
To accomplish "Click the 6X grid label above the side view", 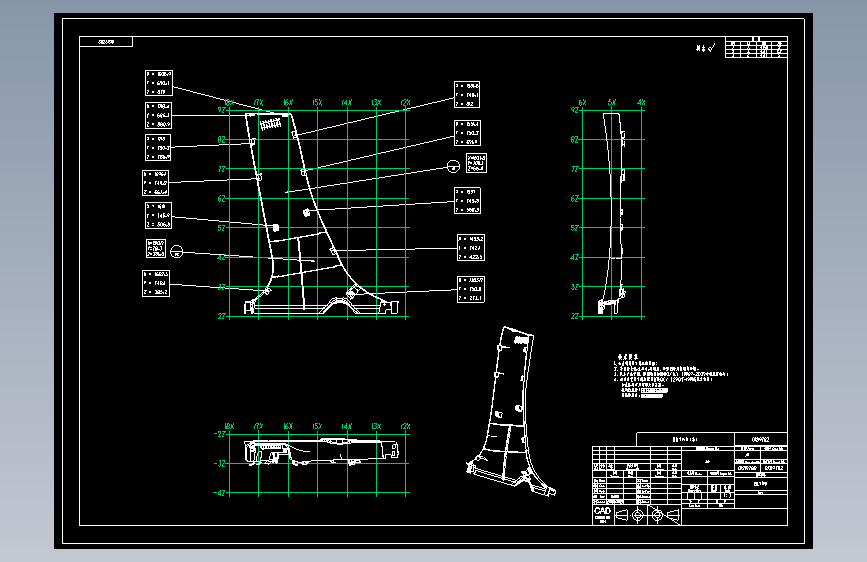I will [582, 103].
